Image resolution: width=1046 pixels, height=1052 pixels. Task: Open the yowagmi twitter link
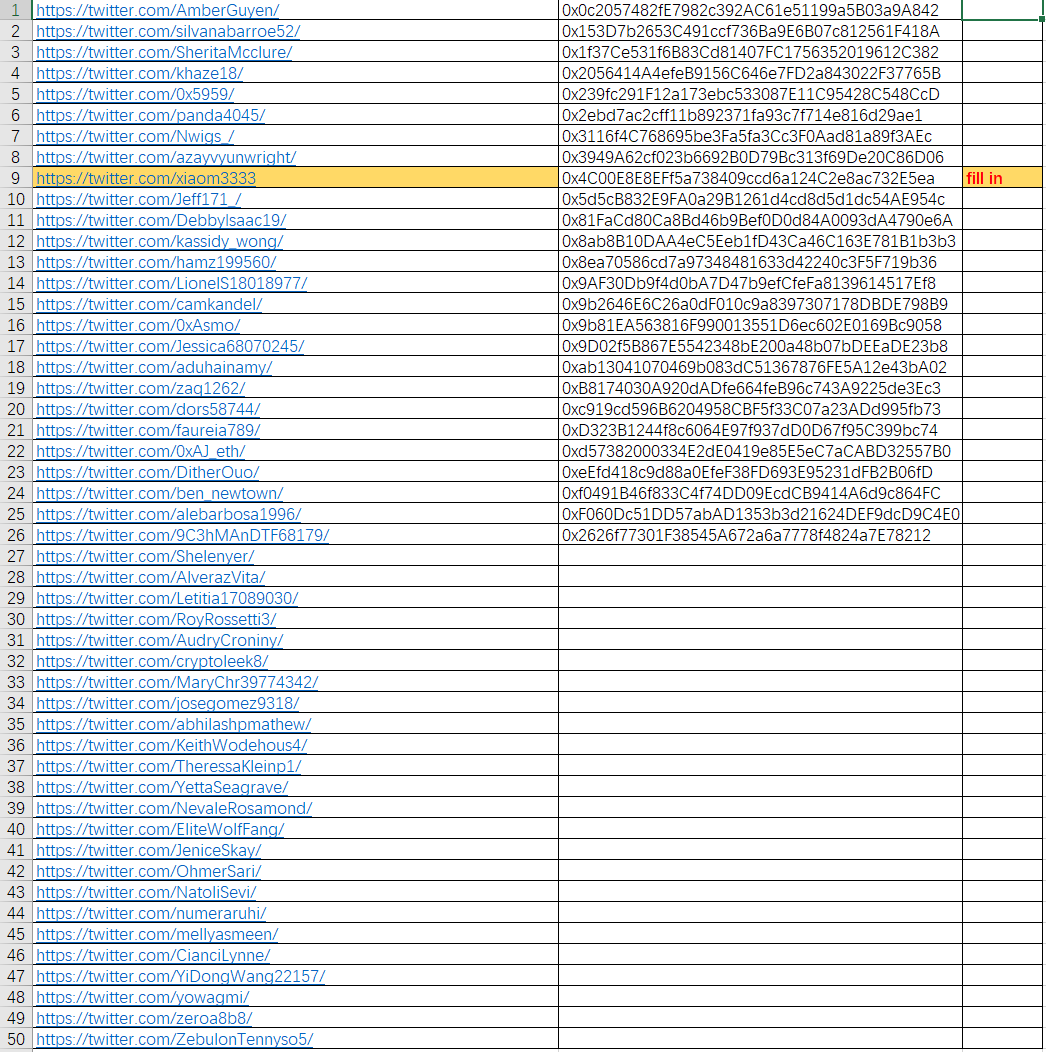click(143, 997)
